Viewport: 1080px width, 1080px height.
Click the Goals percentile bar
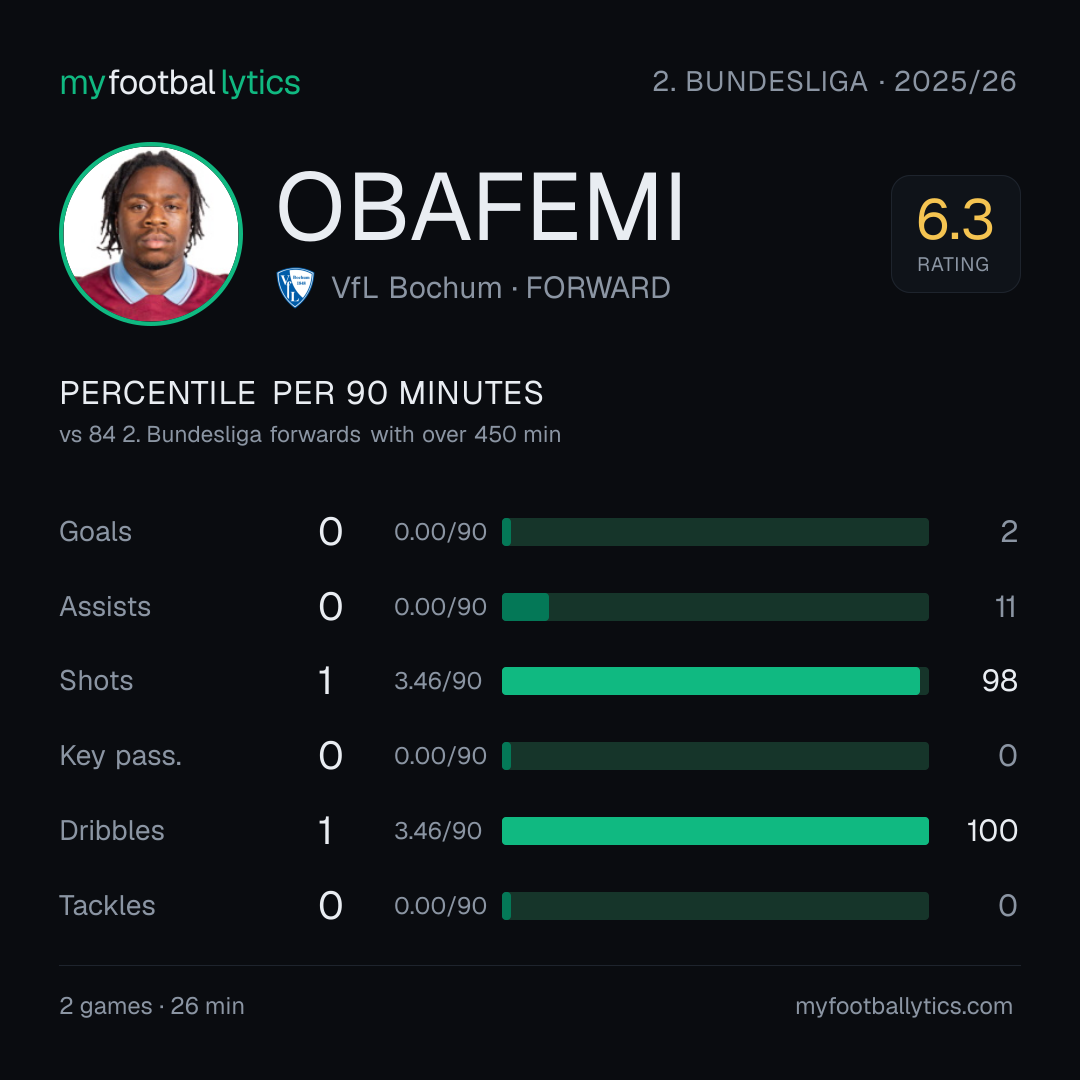715,532
